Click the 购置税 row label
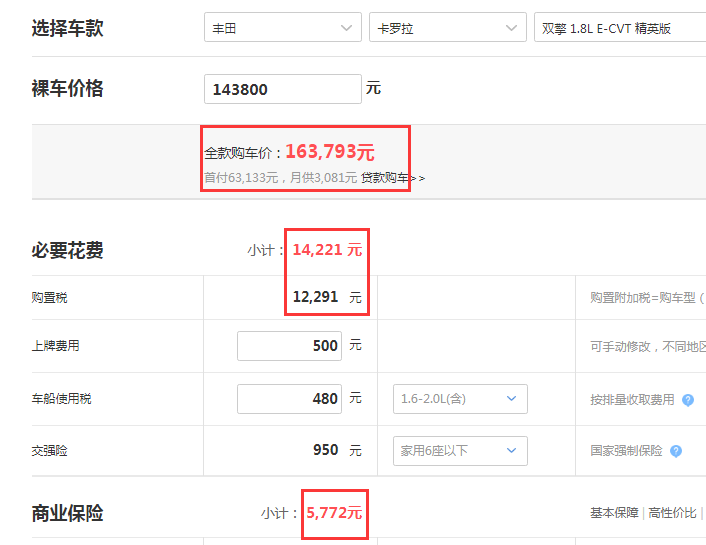Image resolution: width=706 pixels, height=545 pixels. click(50, 297)
